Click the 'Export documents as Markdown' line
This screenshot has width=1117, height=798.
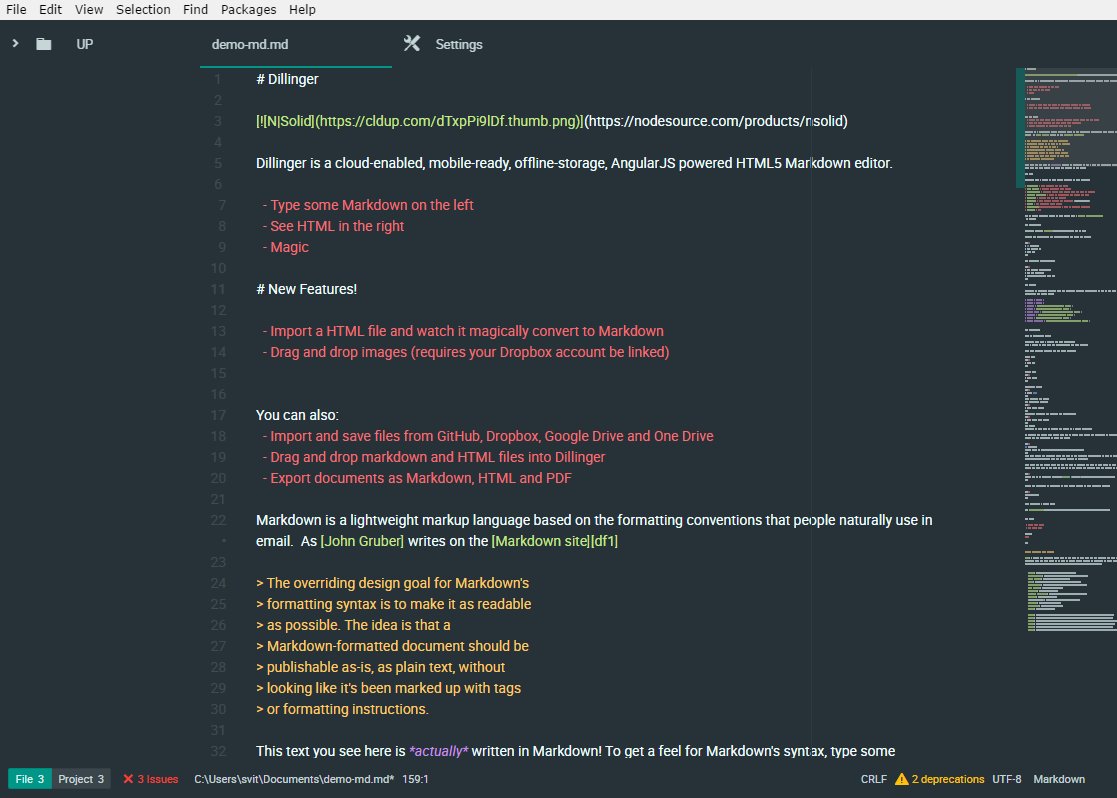pos(417,478)
